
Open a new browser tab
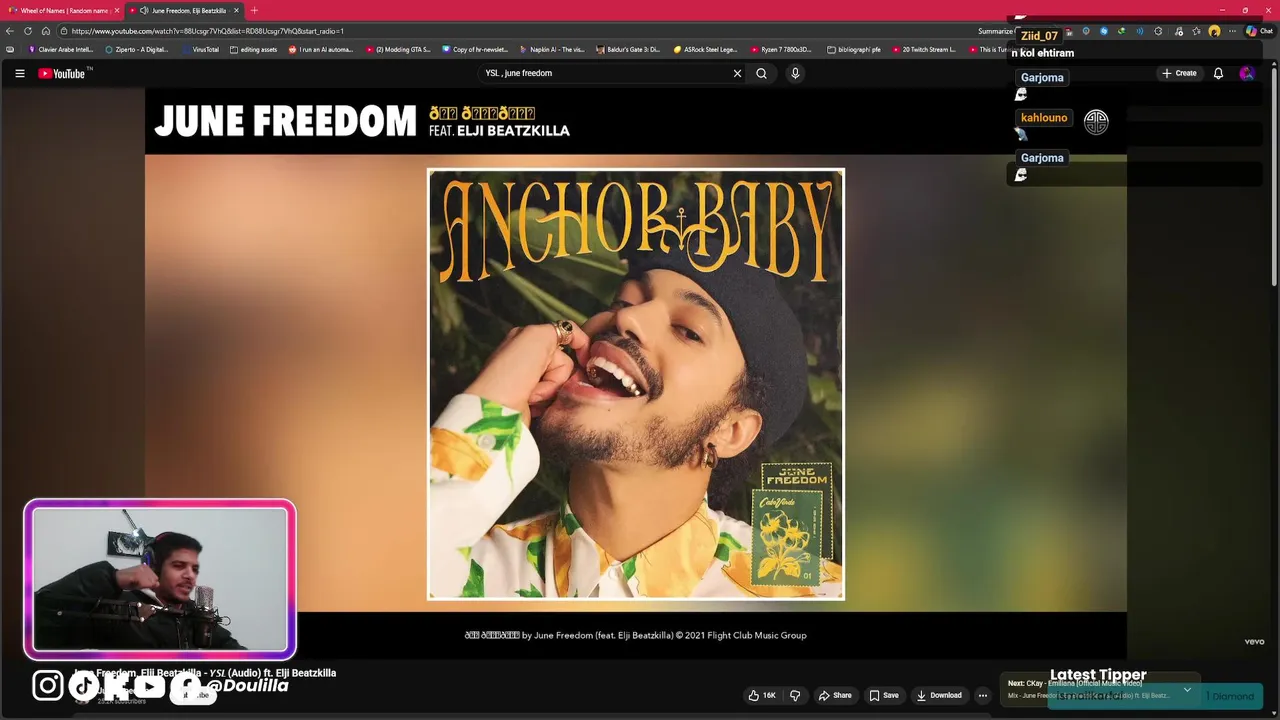click(254, 10)
